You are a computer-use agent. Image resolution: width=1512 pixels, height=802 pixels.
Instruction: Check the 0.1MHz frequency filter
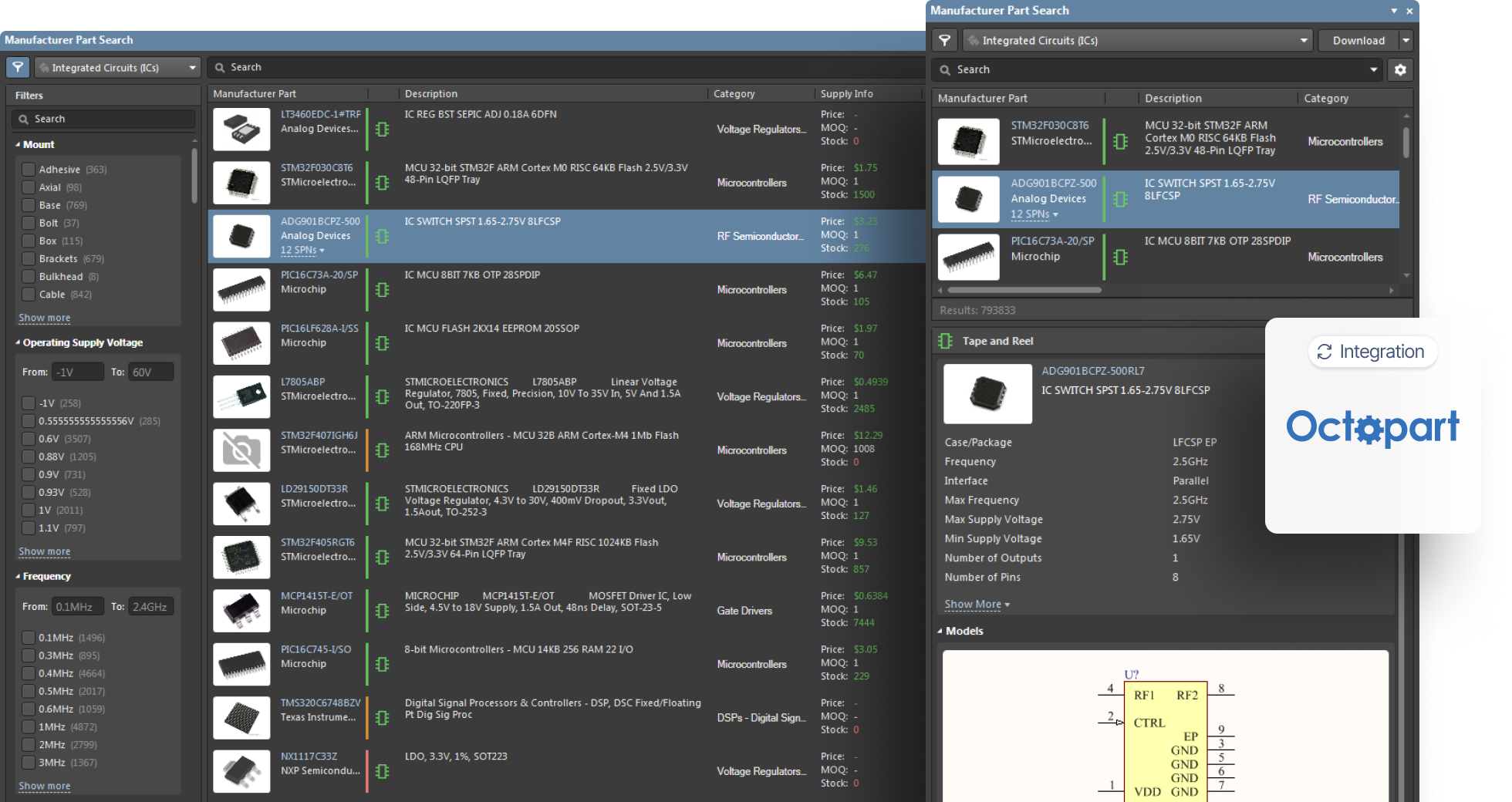[x=29, y=638]
